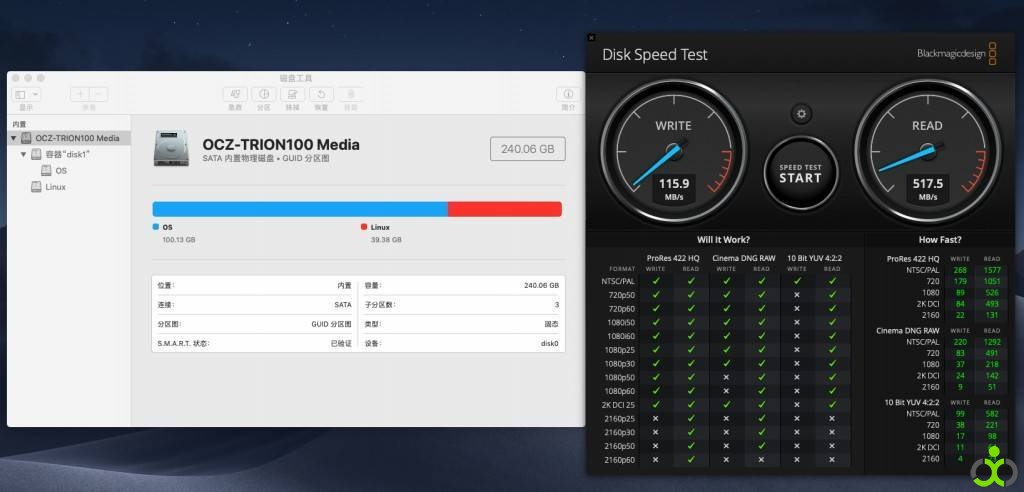Click the OS volume icon in sidebar
This screenshot has height=492, width=1024.
46,171
